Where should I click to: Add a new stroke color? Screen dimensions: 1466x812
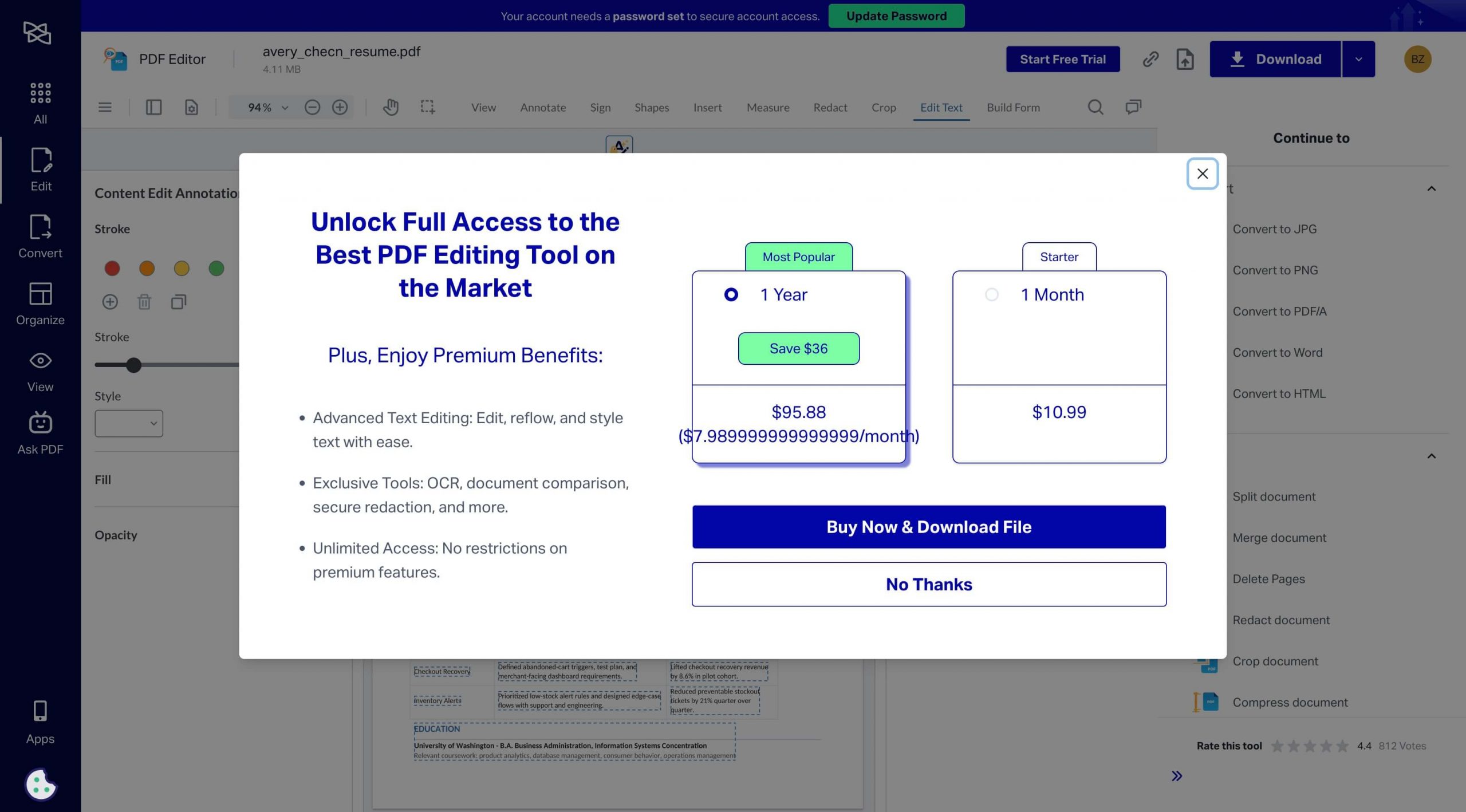(x=110, y=302)
